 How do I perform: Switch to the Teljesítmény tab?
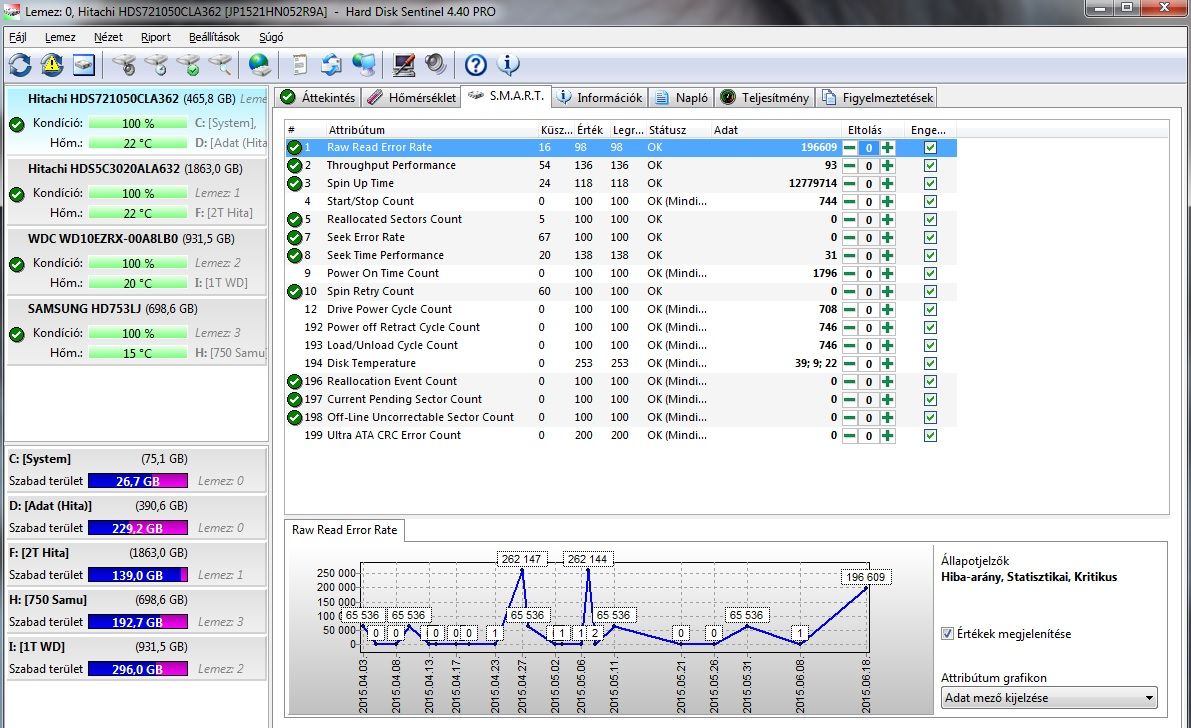point(765,97)
